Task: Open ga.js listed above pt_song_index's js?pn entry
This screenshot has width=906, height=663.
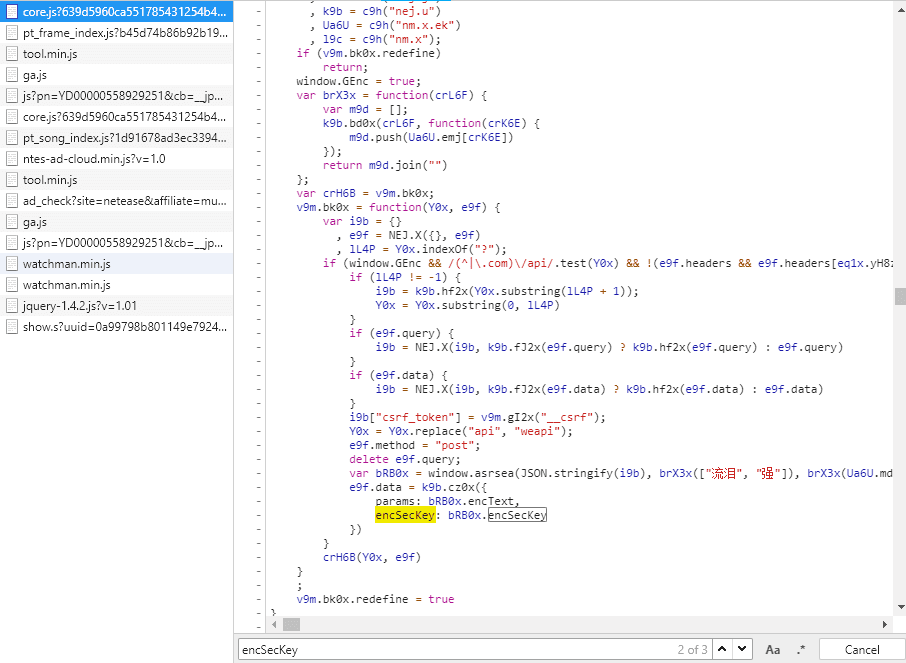Action: (116, 75)
